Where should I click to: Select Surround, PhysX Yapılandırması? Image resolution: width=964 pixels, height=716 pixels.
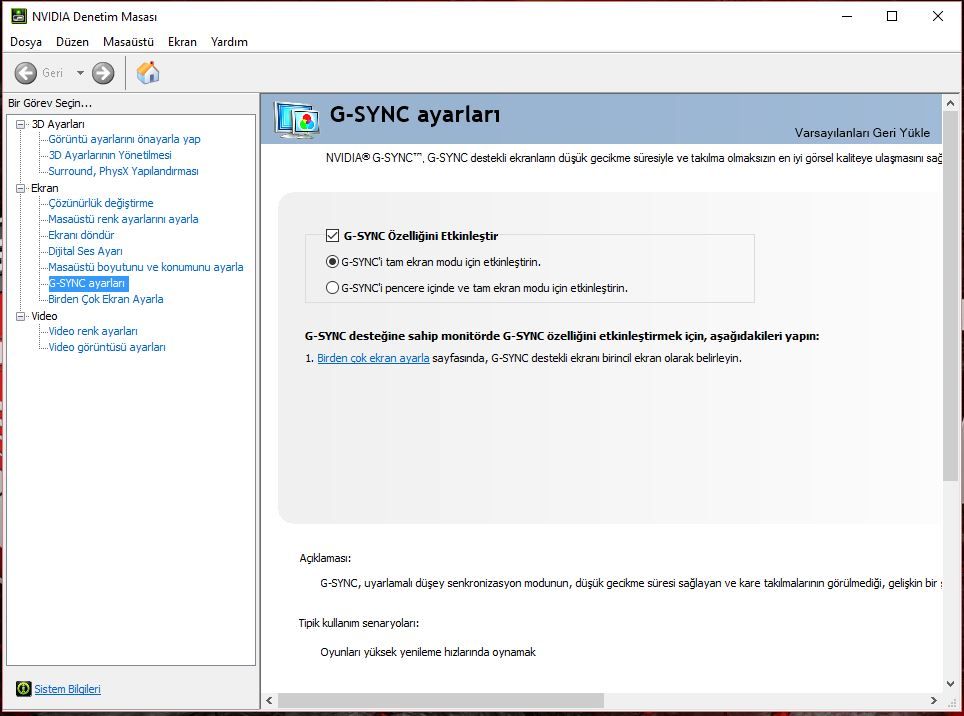pyautogui.click(x=124, y=171)
